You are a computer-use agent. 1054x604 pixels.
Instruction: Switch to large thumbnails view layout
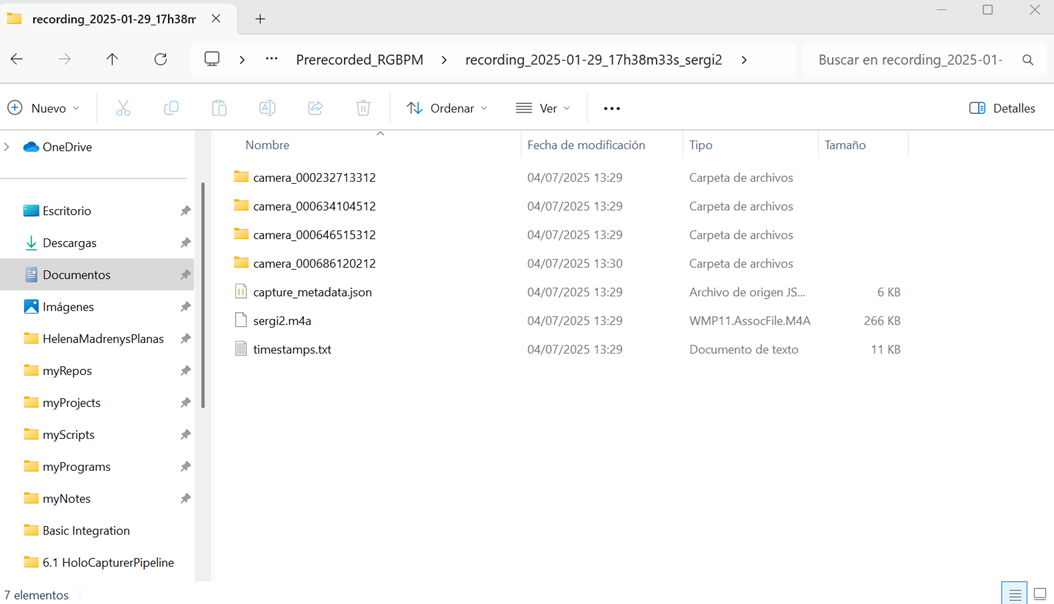coord(1040,594)
